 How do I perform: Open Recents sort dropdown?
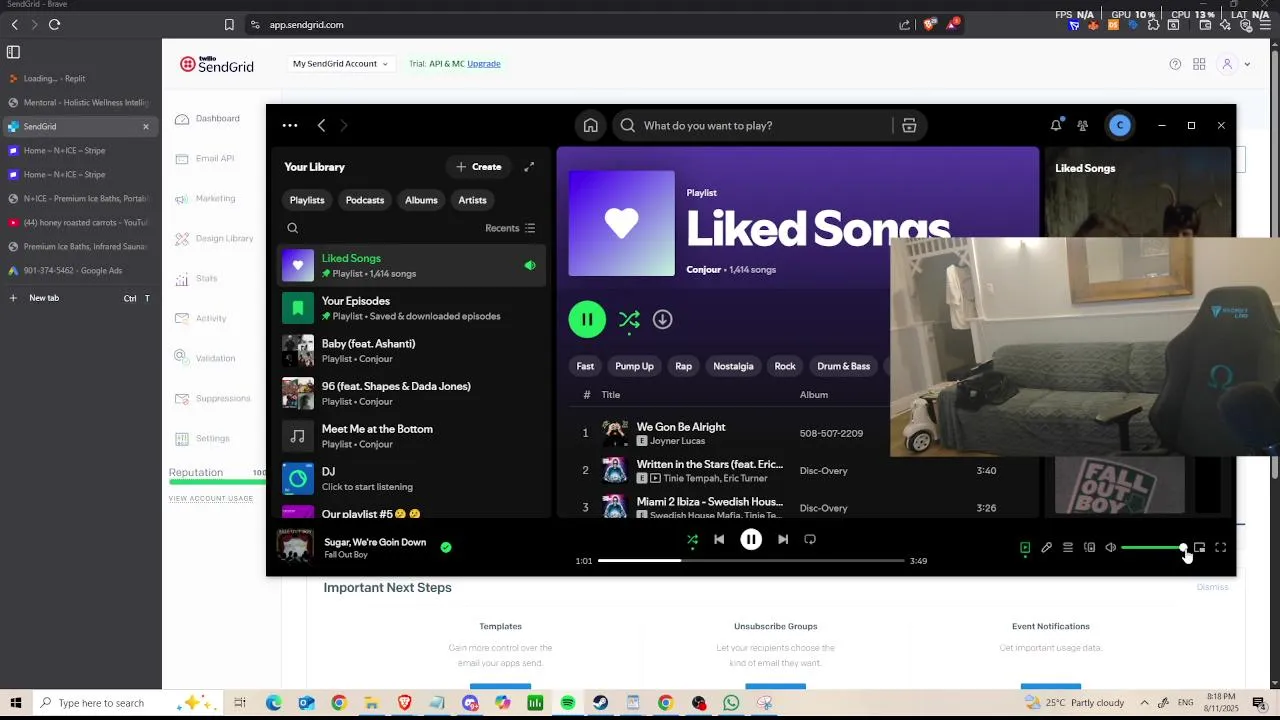510,228
